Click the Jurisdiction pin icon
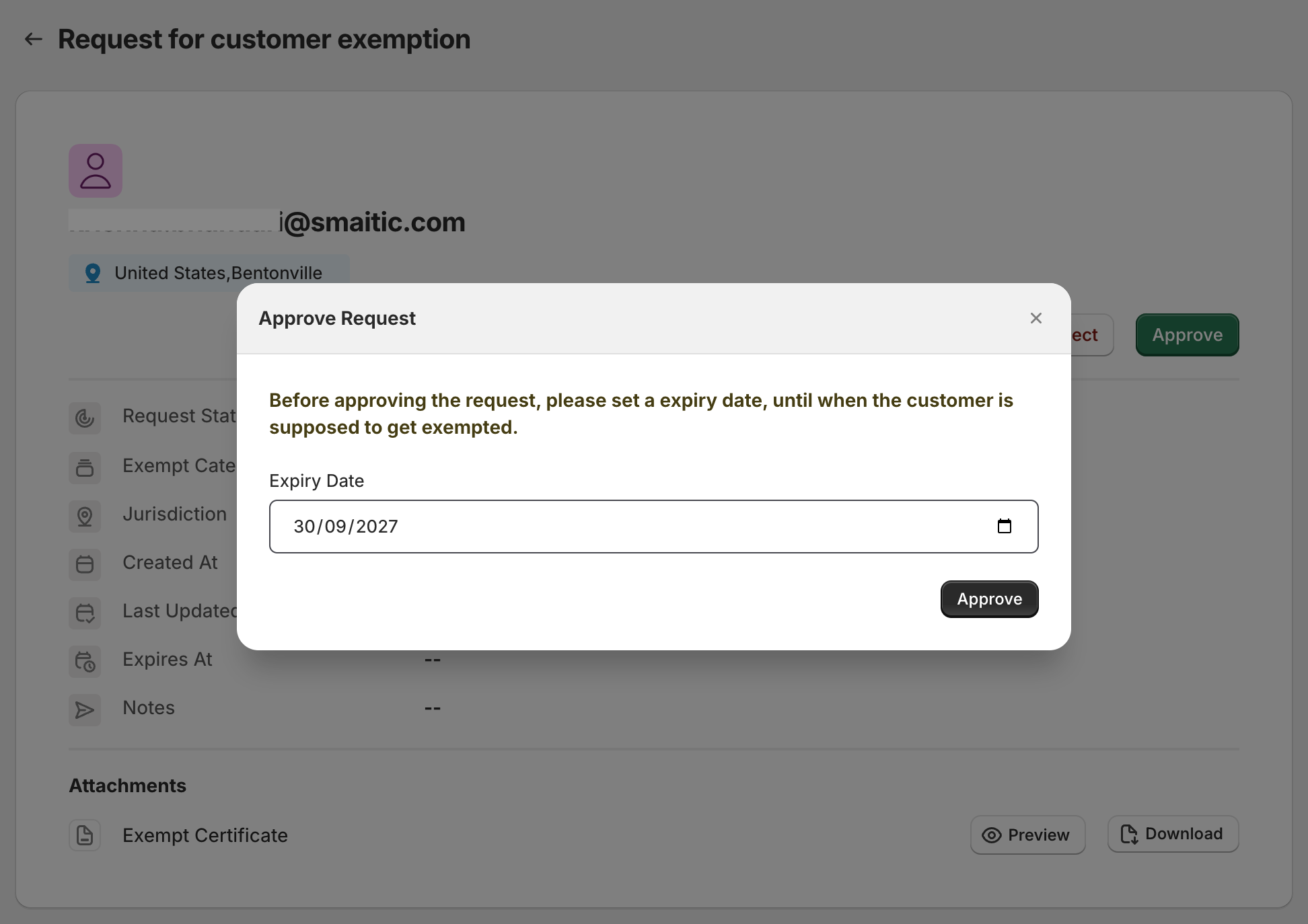The height and width of the screenshot is (924, 1308). [85, 516]
